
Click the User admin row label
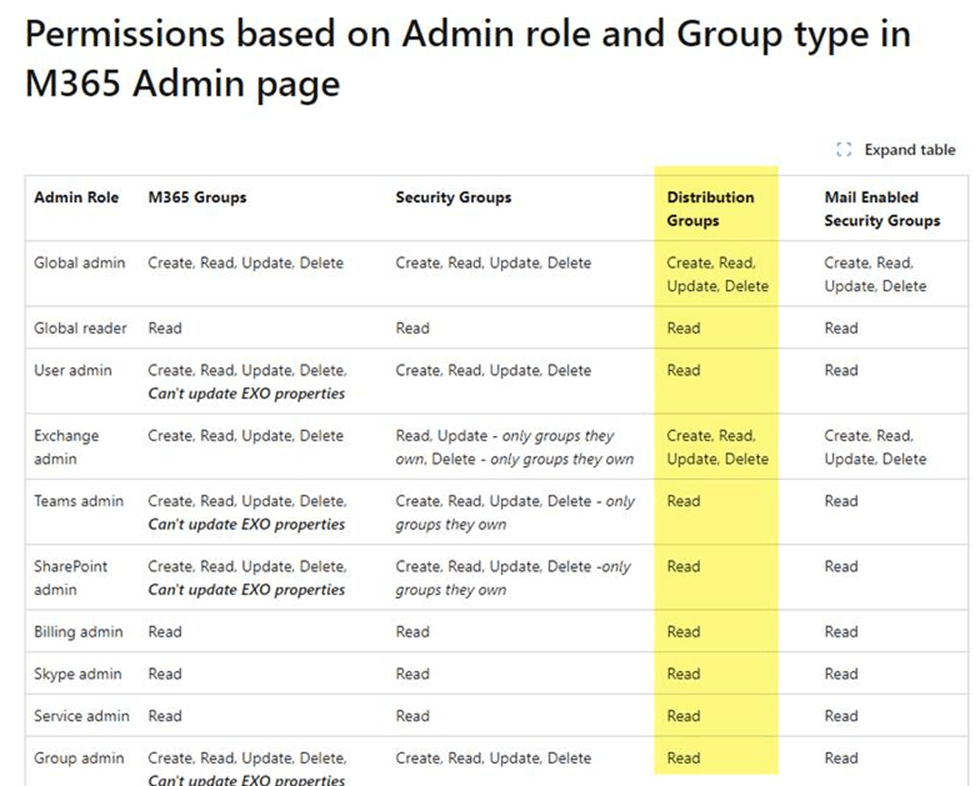click(x=74, y=370)
